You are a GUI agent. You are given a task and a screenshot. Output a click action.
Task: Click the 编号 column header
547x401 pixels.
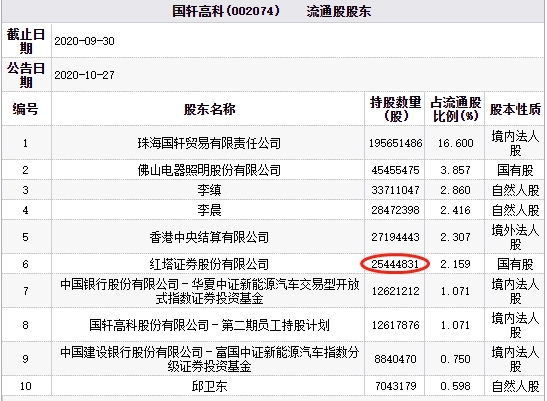(25, 109)
